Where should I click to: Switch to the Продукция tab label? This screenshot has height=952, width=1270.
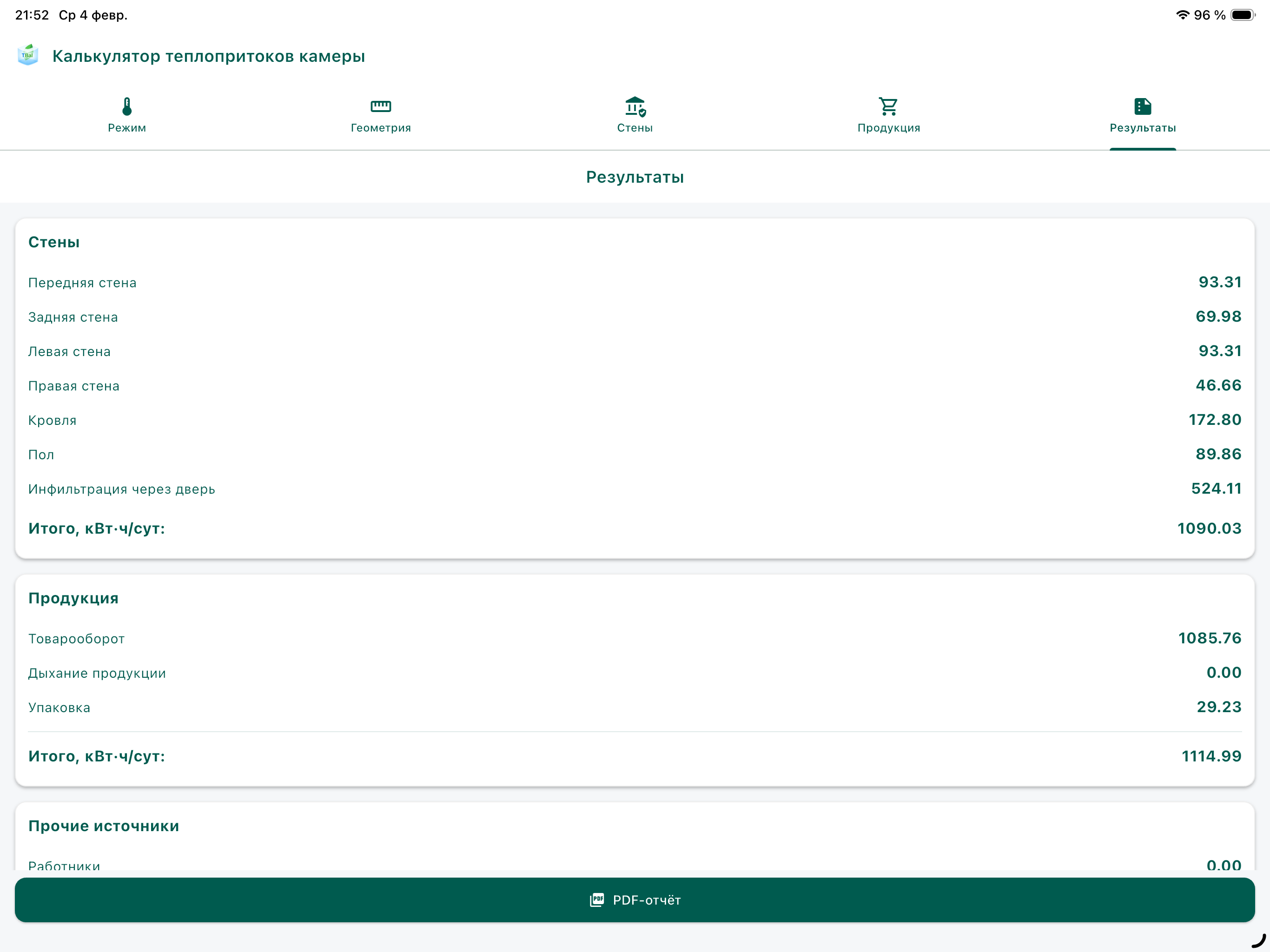pyautogui.click(x=889, y=128)
